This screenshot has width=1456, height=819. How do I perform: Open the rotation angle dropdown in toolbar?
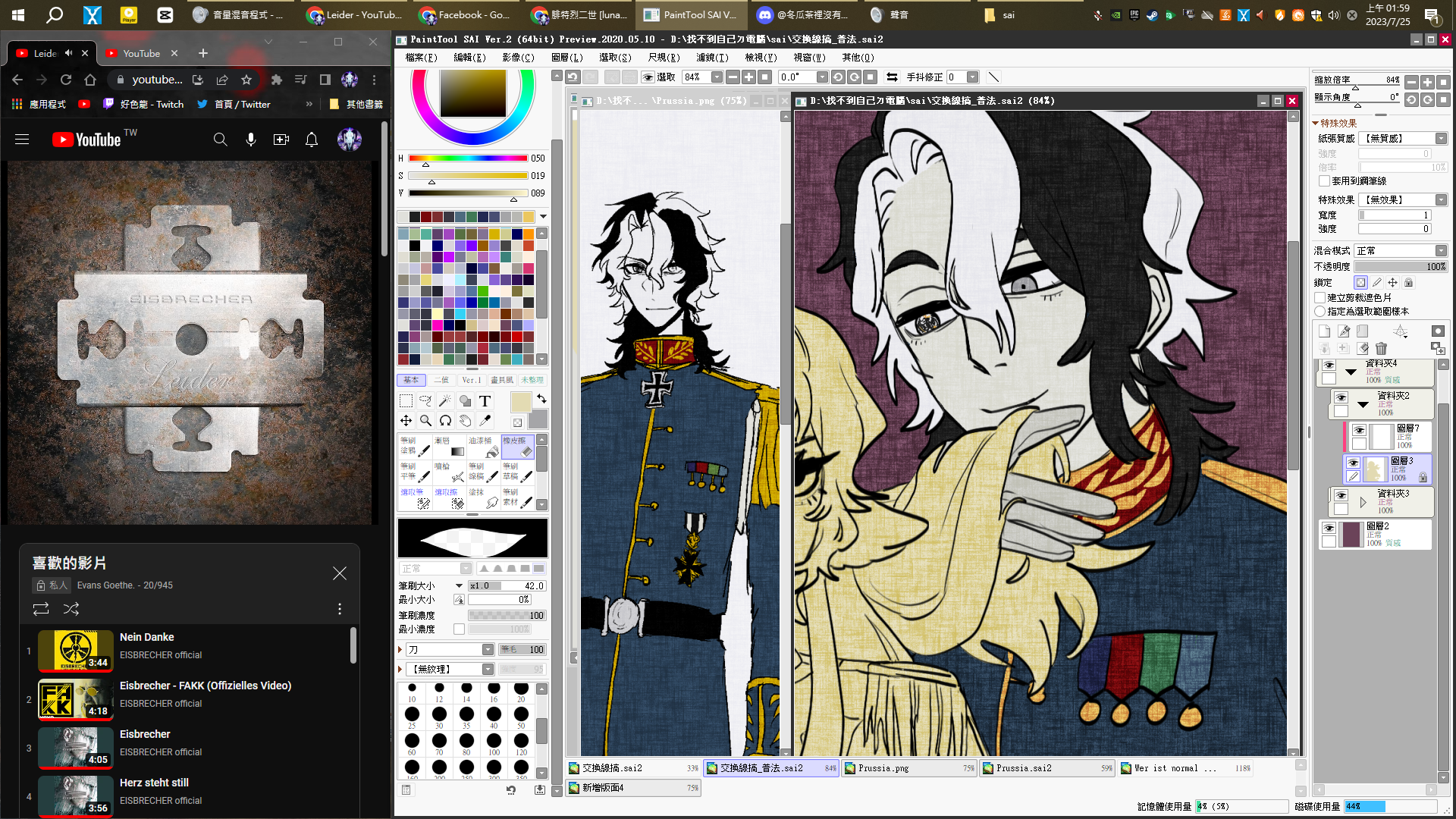[822, 77]
